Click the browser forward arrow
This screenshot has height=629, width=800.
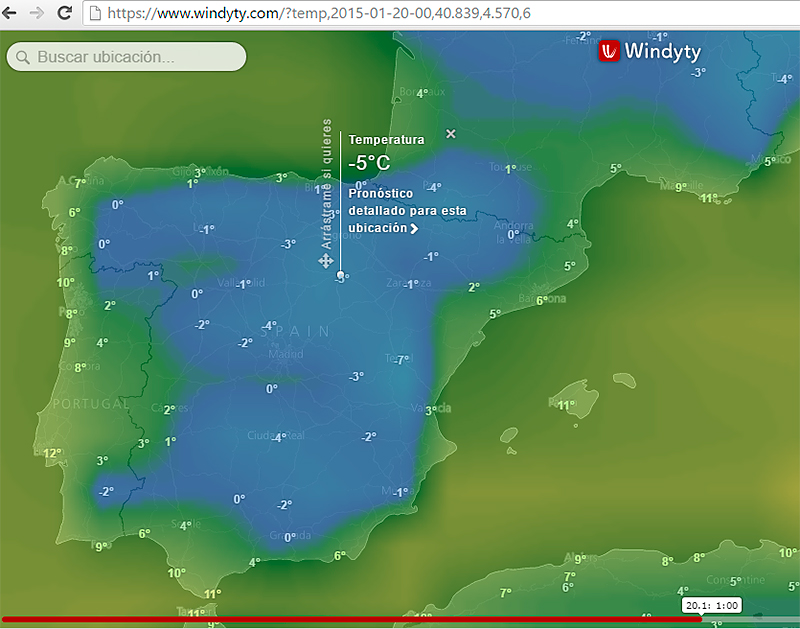[38, 14]
